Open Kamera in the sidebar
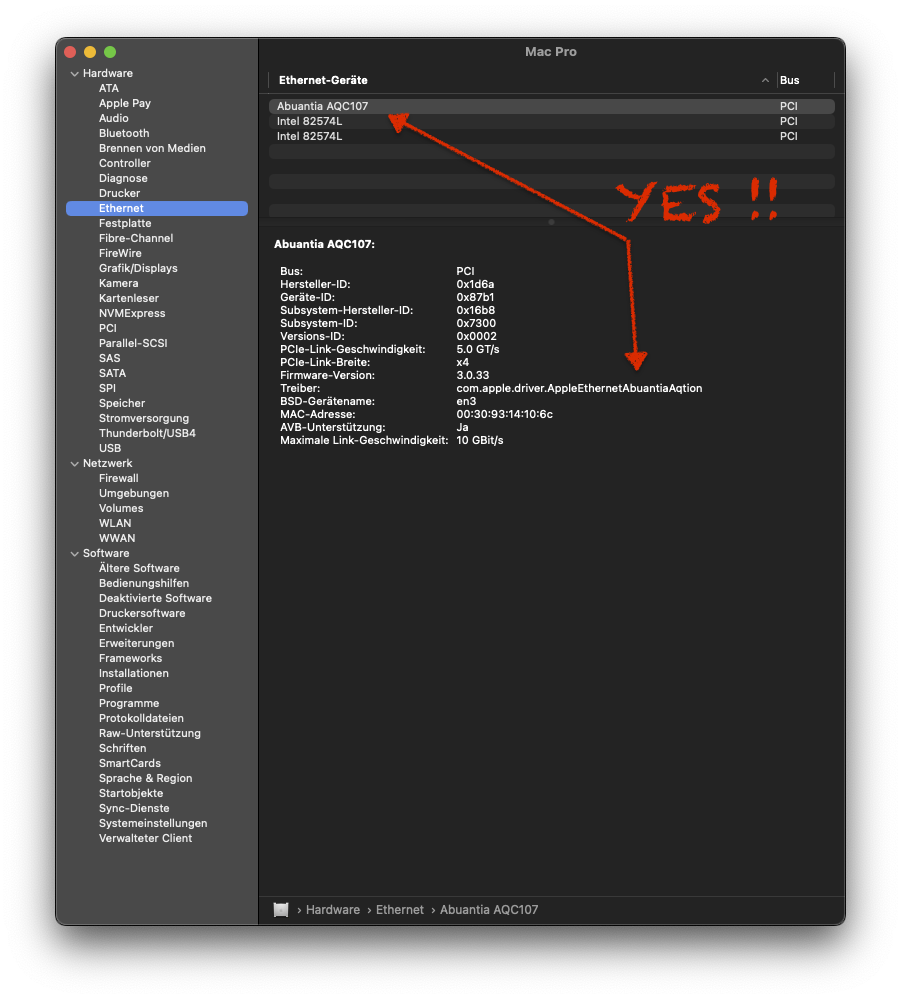The image size is (901, 999). [118, 283]
